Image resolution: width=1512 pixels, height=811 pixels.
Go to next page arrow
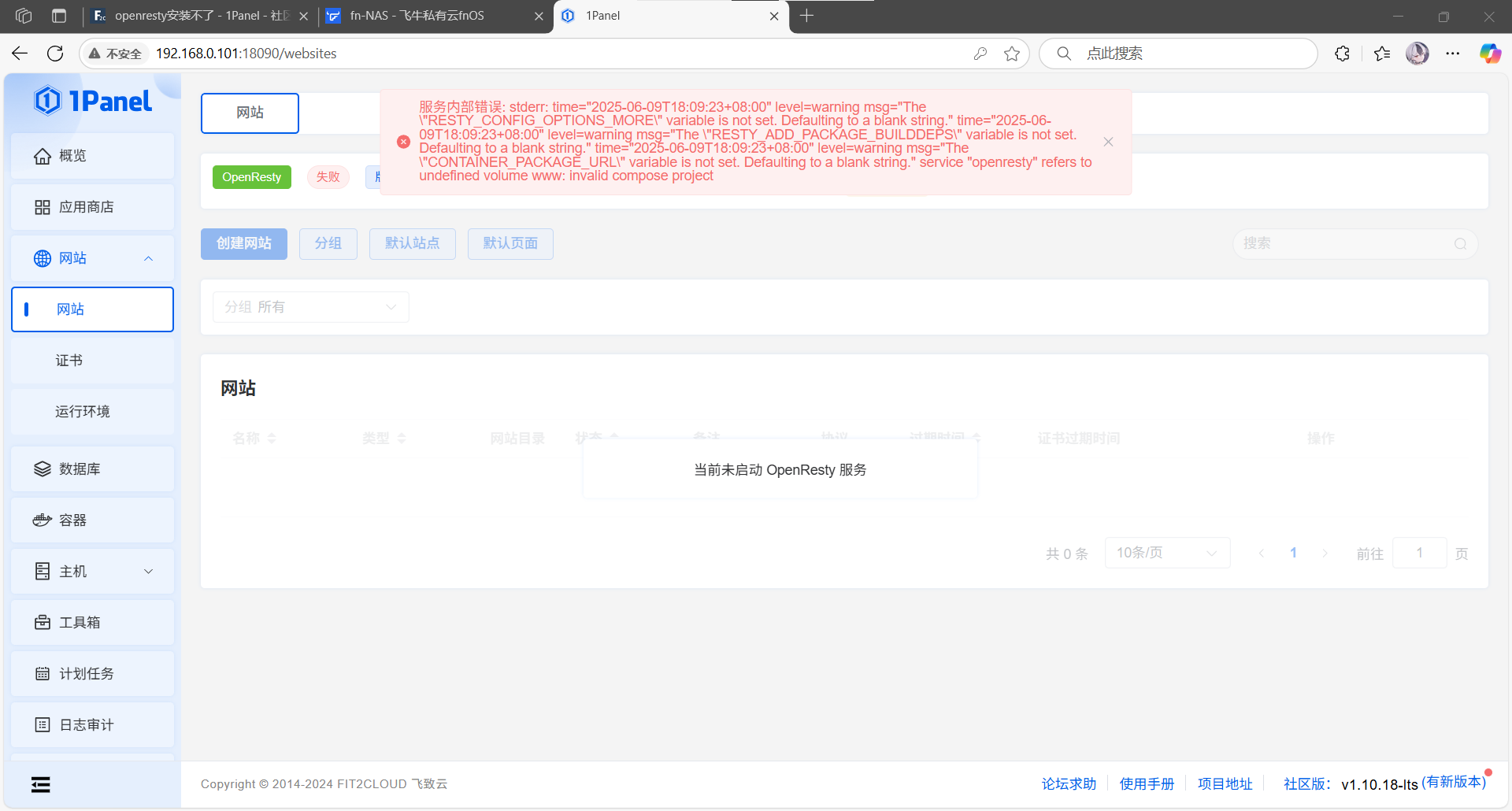tap(1325, 554)
